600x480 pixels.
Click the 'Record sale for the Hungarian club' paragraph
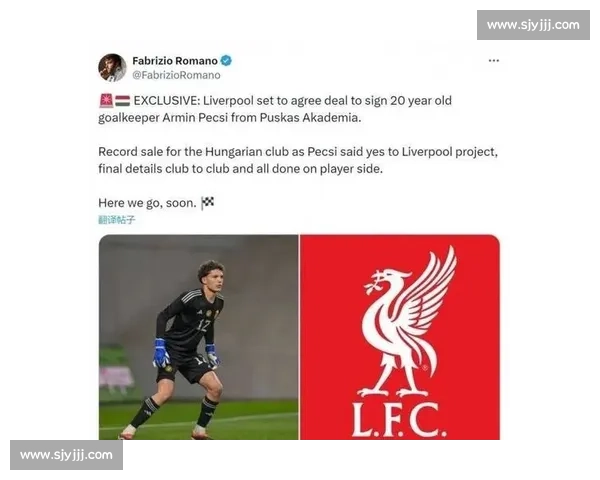[x=298, y=160]
